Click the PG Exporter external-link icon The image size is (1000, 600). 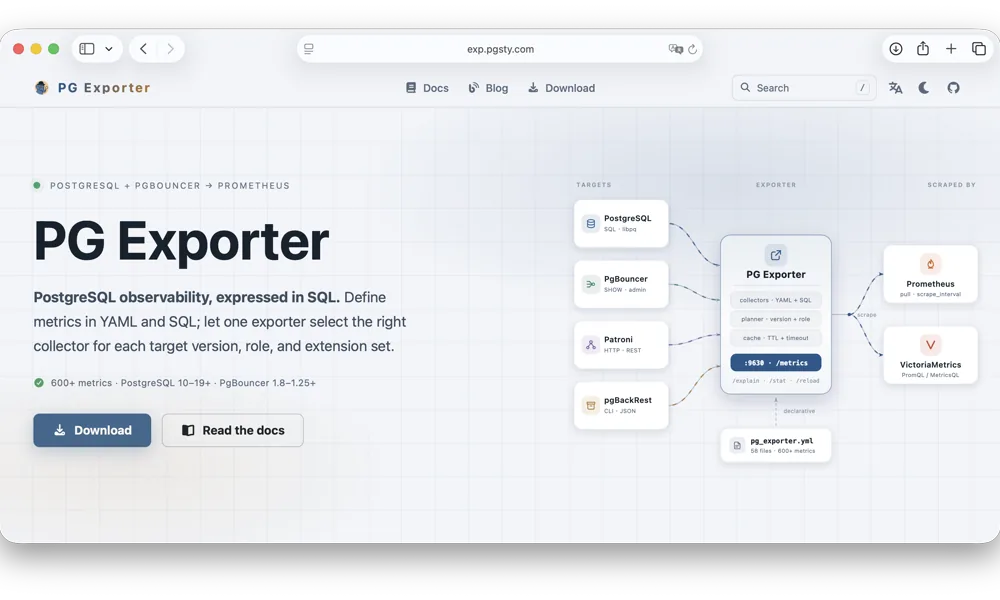coord(776,255)
